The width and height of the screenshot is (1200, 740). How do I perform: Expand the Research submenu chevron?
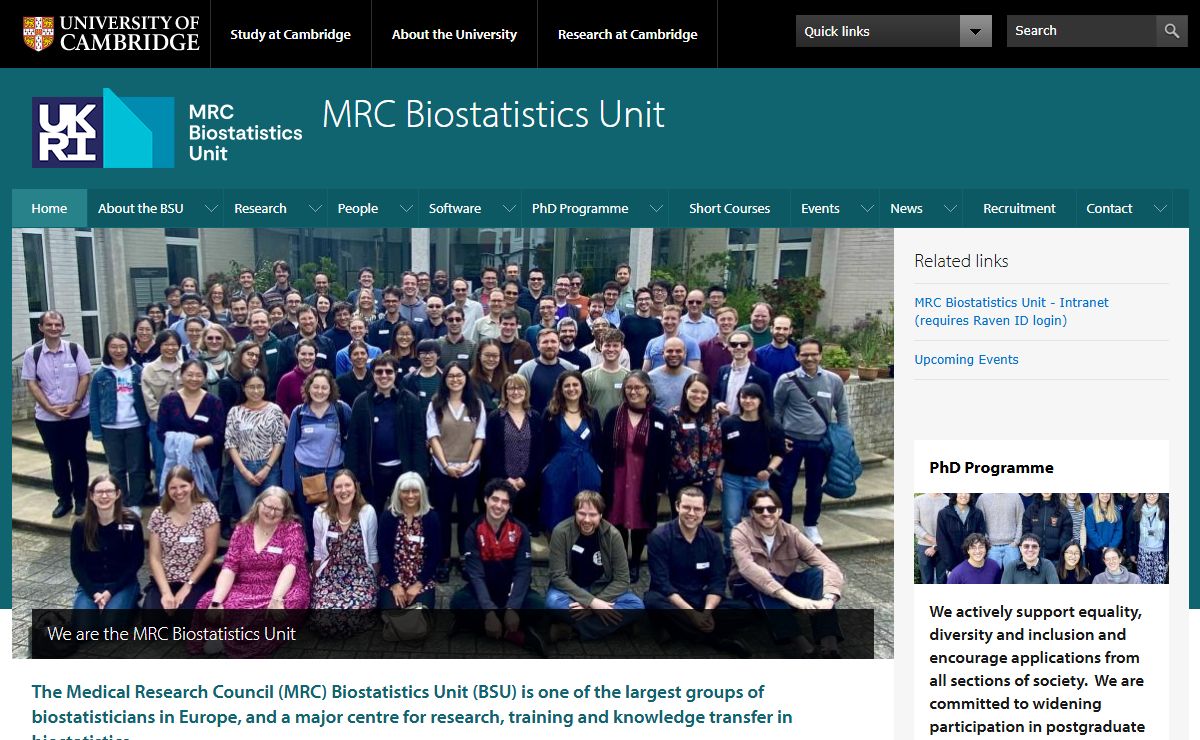[x=315, y=208]
